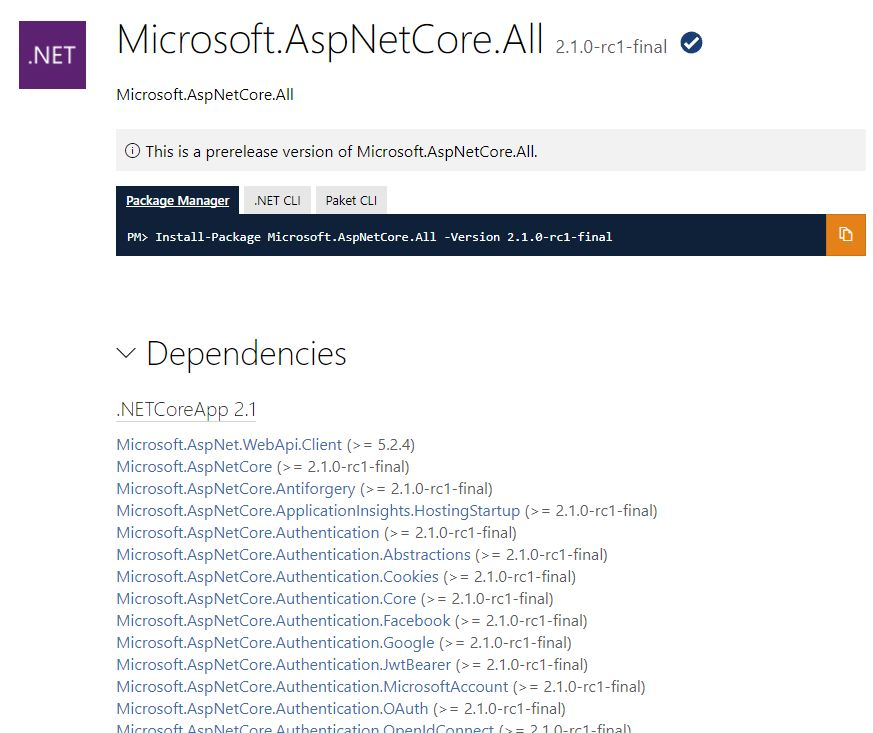Open Authentication.Google dependency link
The width and height of the screenshot is (873, 733).
pos(275,643)
